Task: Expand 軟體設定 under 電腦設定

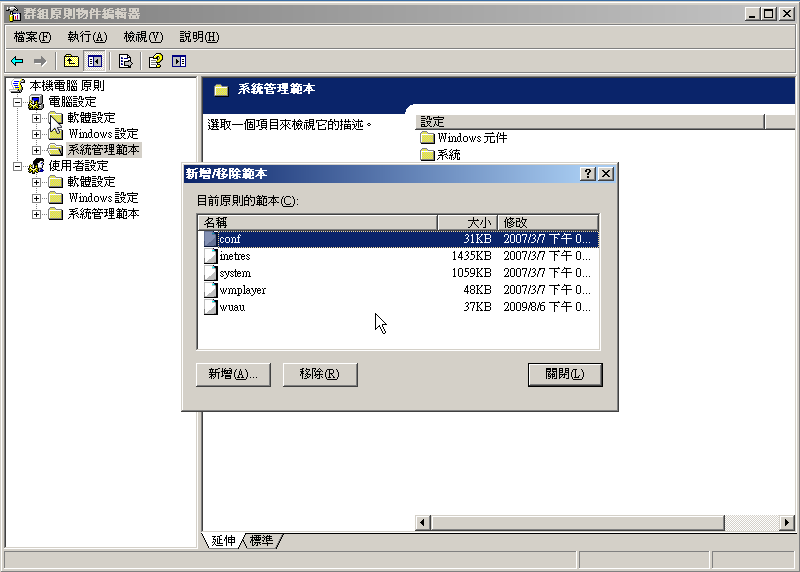Action: coord(36,118)
